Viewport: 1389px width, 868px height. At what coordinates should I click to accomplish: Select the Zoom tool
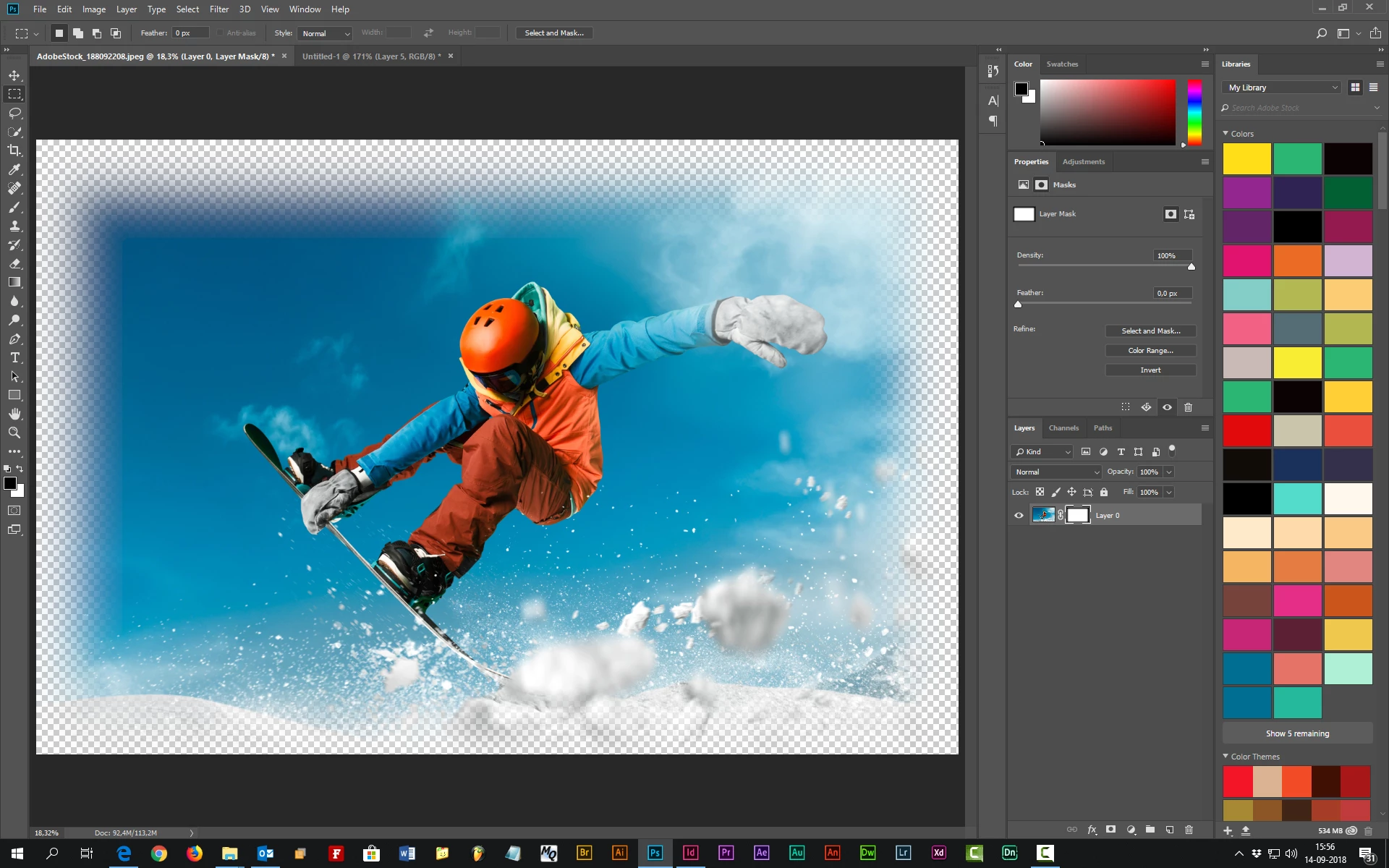pyautogui.click(x=14, y=433)
